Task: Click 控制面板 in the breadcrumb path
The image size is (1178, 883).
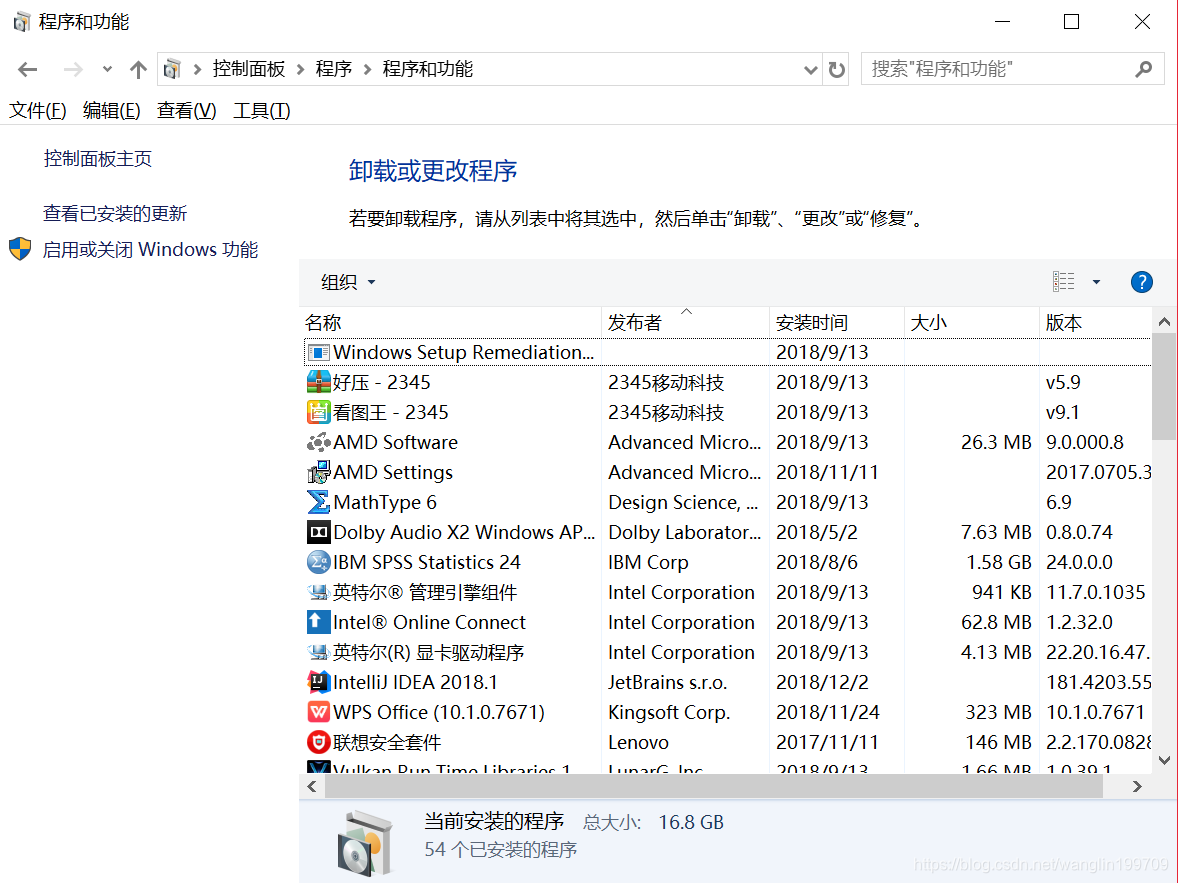Action: [249, 69]
